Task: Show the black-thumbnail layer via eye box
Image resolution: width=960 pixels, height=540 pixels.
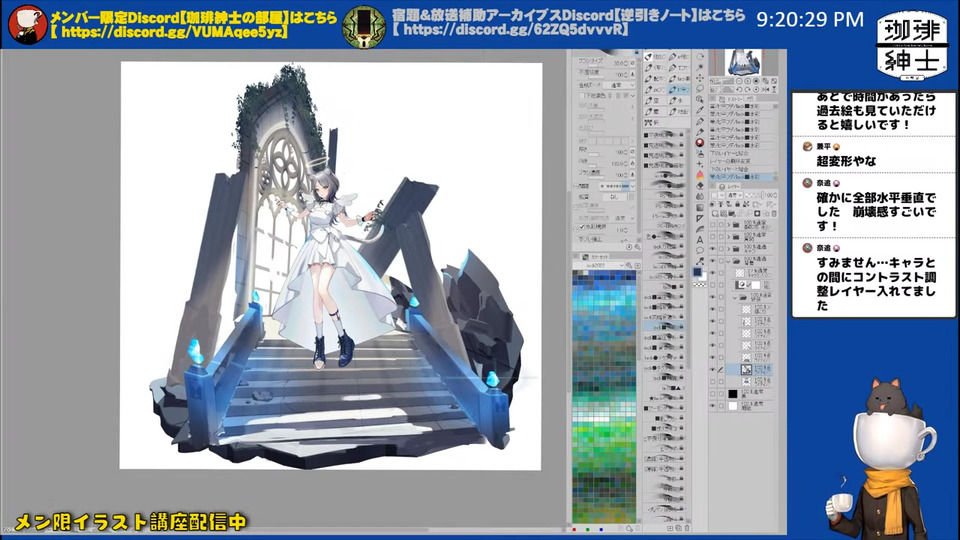Action: tap(713, 393)
